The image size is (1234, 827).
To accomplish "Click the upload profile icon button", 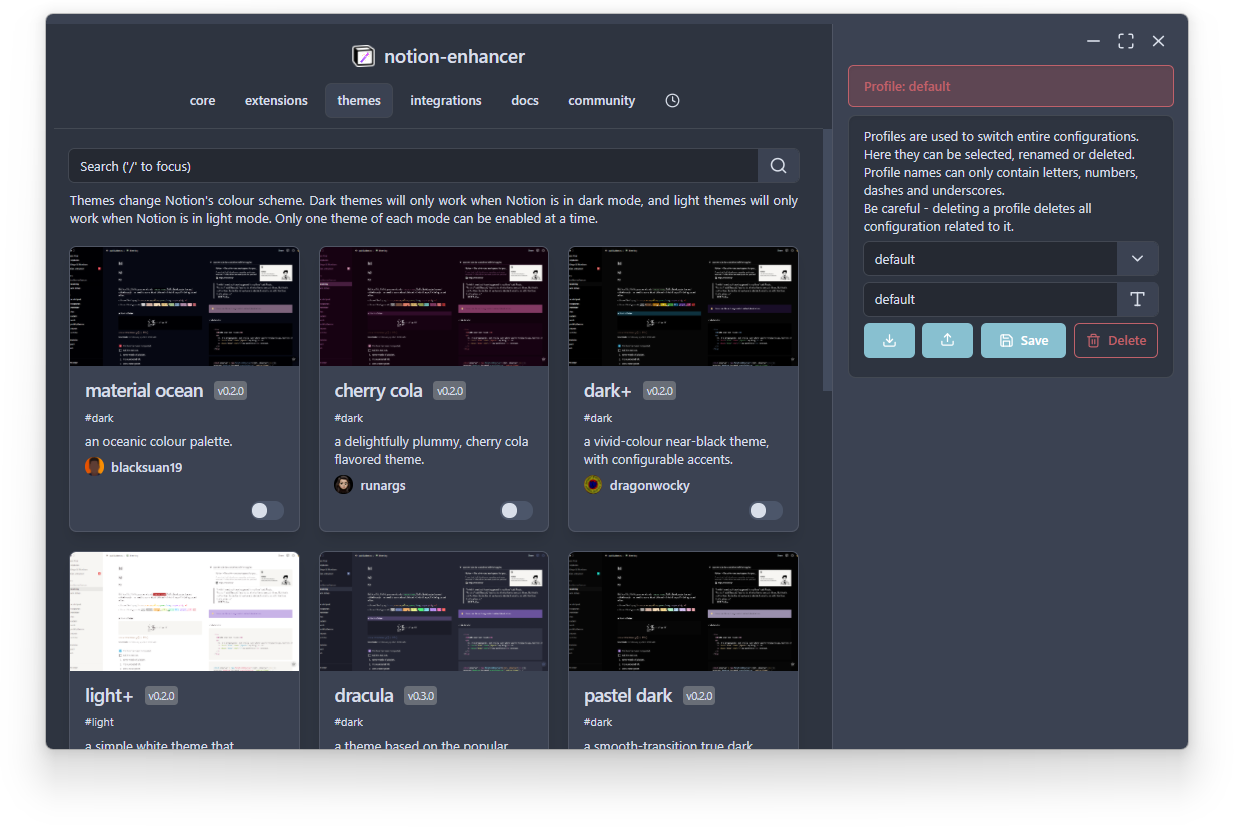I will [x=947, y=340].
